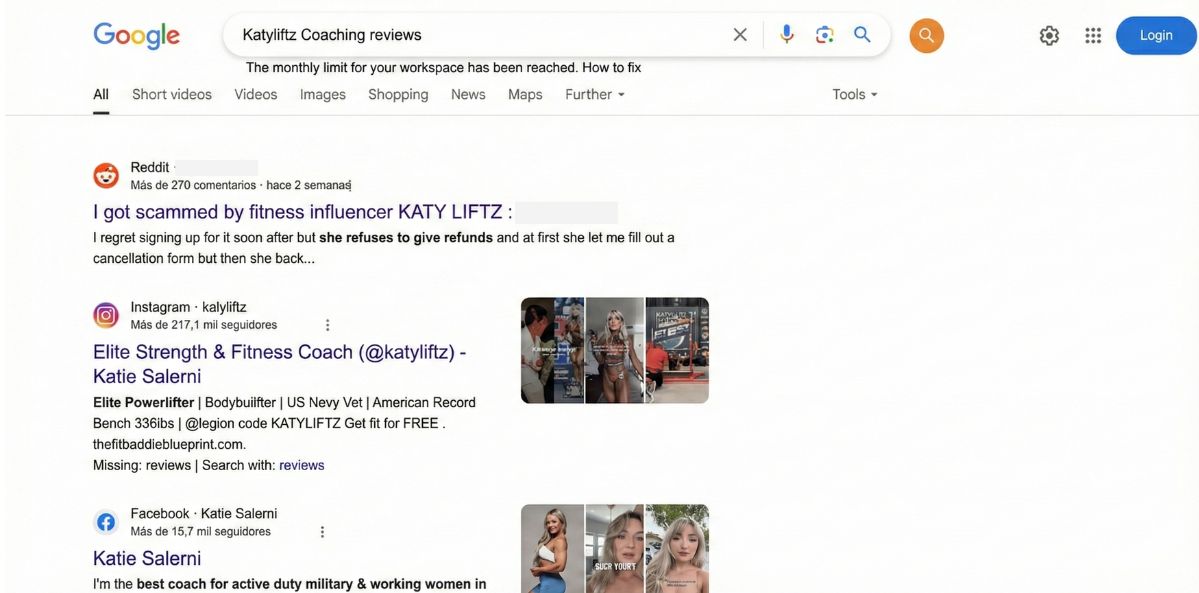Click the monthly limit How to fix message
The image size is (1199, 593).
(x=444, y=67)
